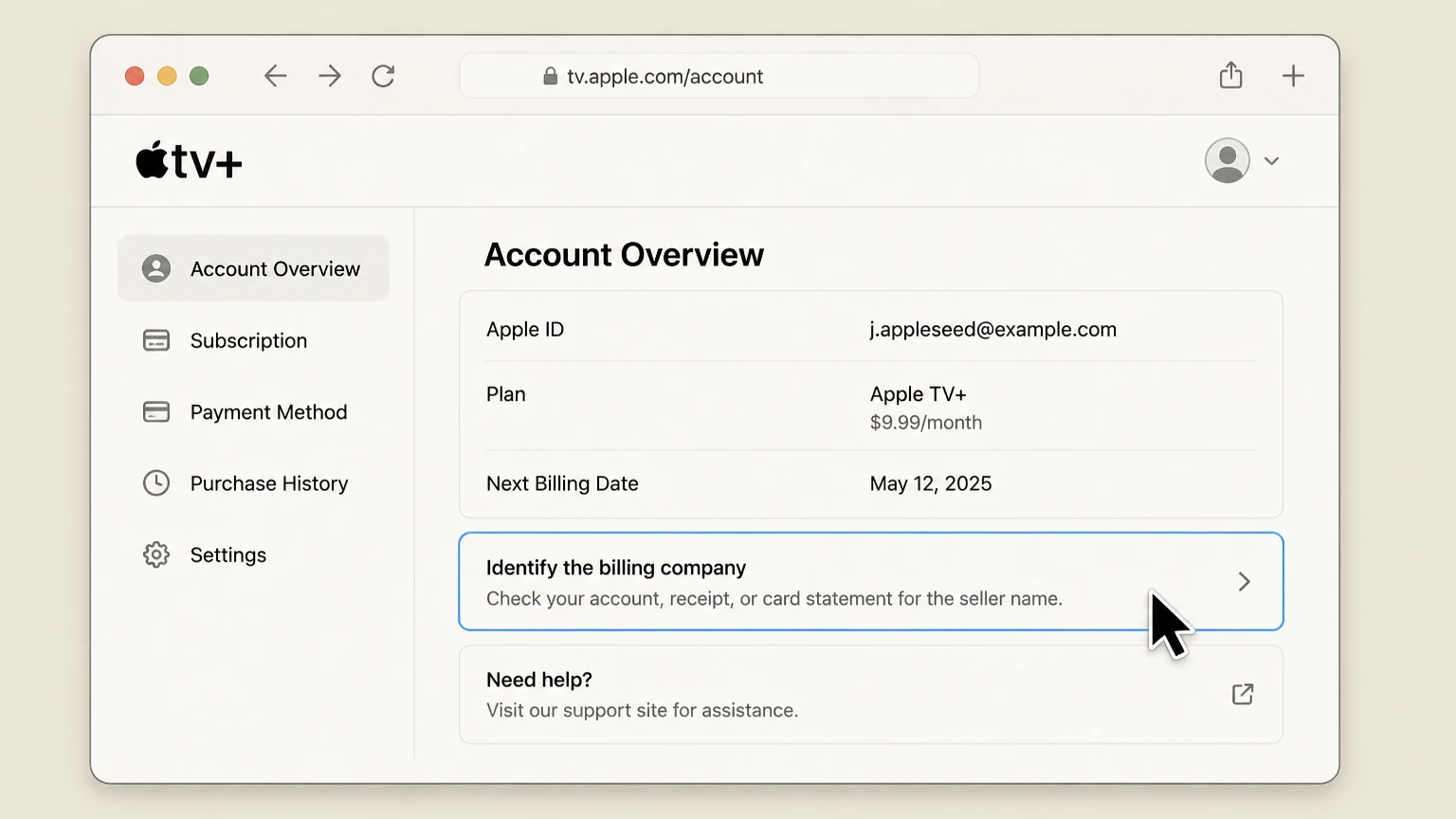Open a new tab with the plus icon
Image resolution: width=1456 pixels, height=819 pixels.
(1293, 76)
